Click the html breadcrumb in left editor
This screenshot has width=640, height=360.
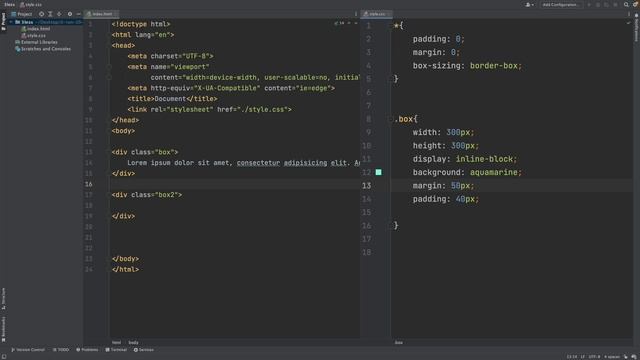[x=116, y=342]
